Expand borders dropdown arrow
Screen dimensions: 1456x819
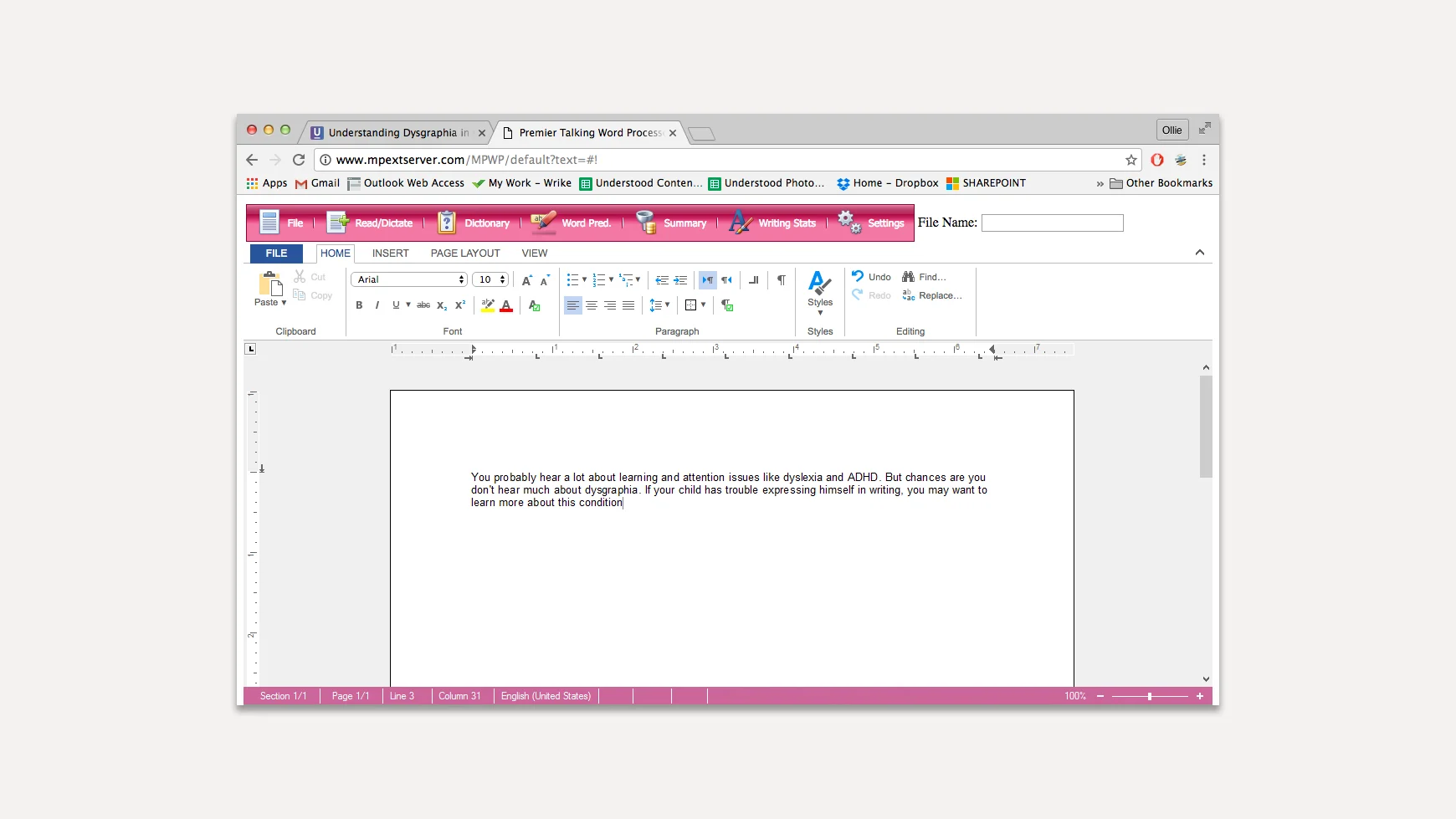(x=703, y=305)
